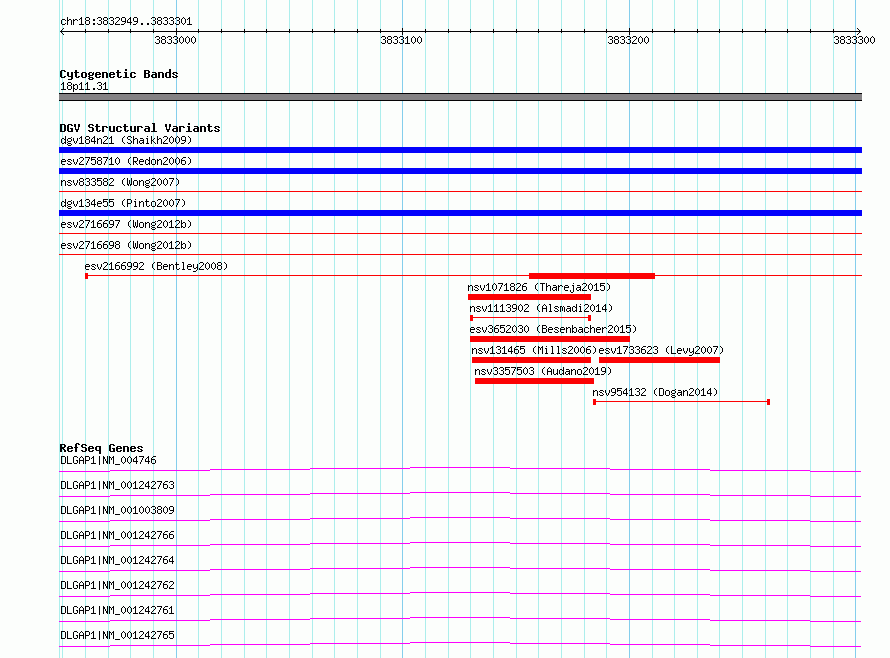Click the blue bar below dgv184n21

point(460,150)
